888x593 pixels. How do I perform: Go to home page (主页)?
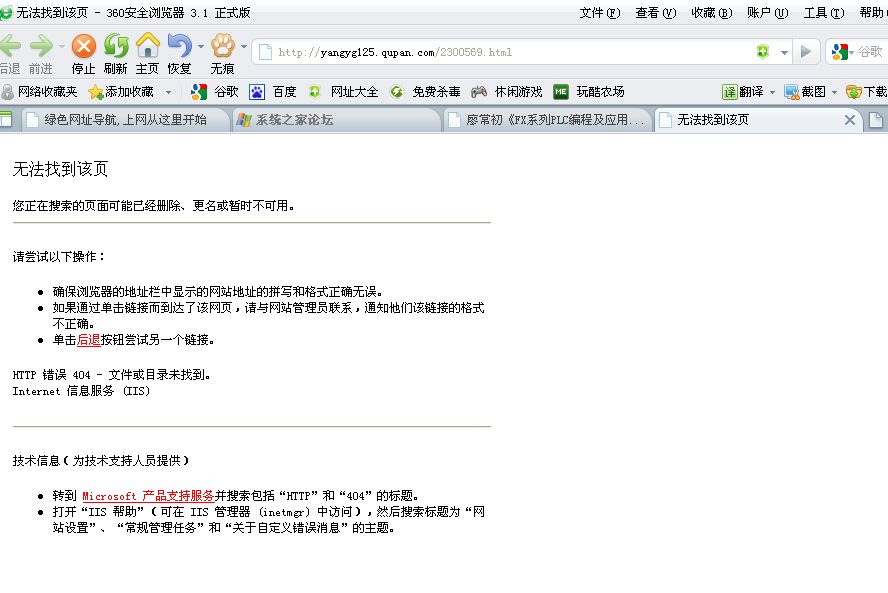148,47
